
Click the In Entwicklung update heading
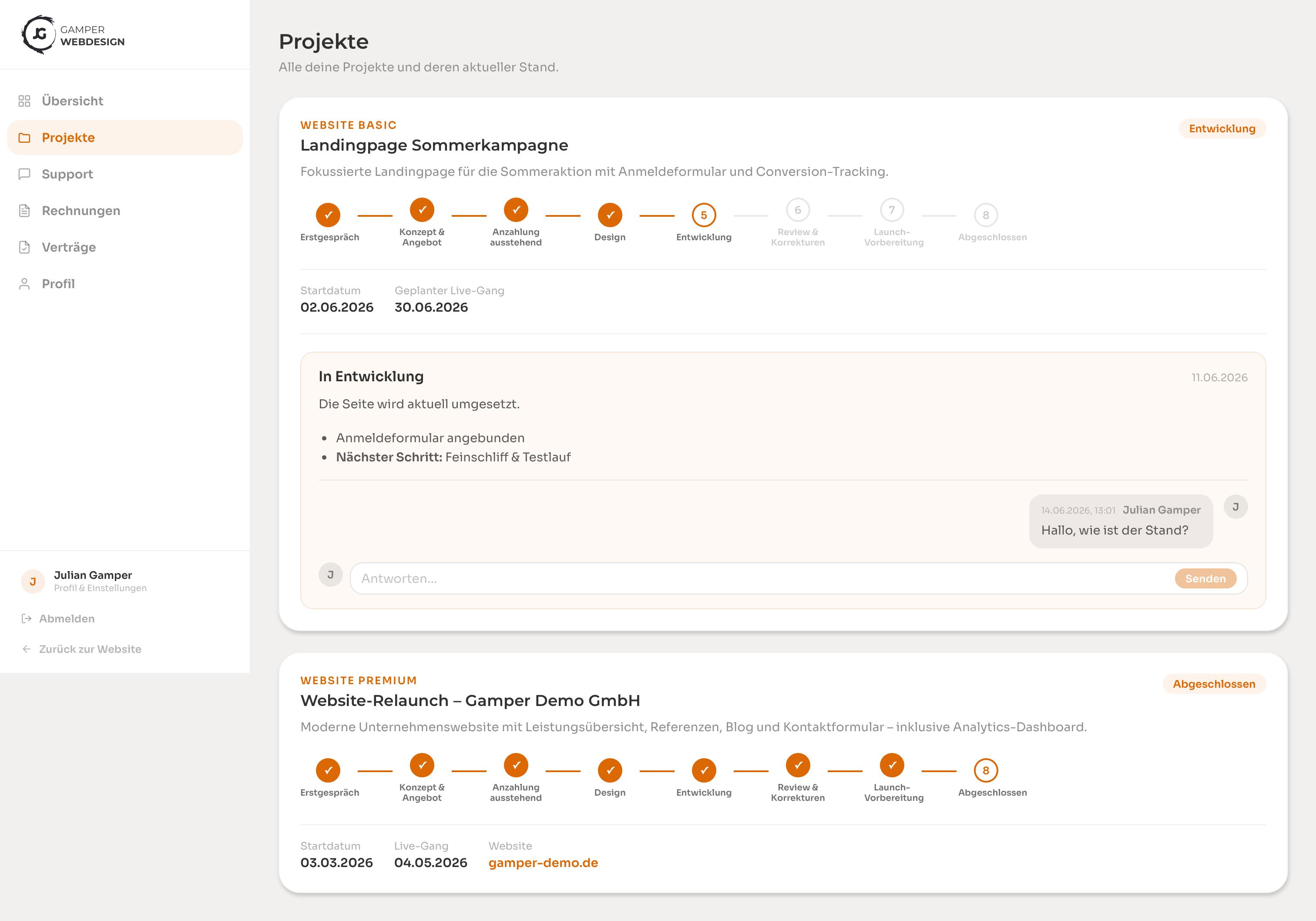(371, 376)
